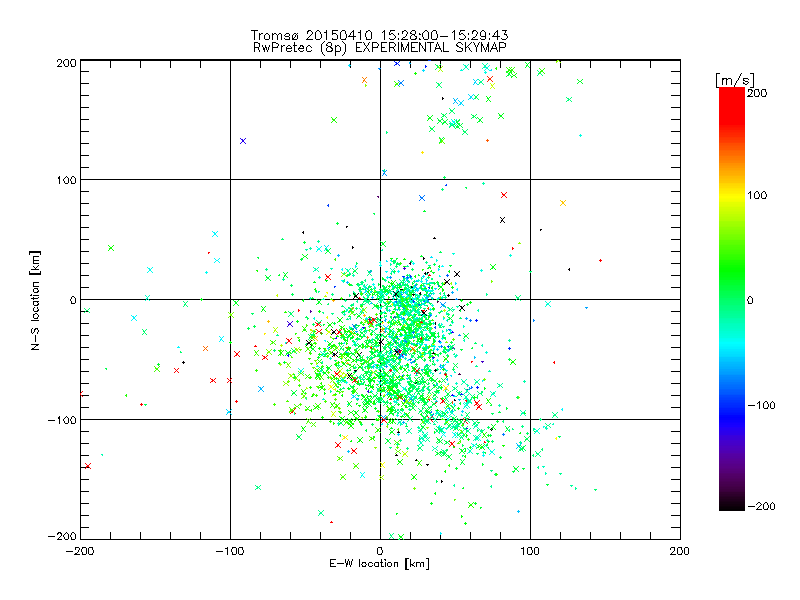Click the blue X marker near -90, 130
The width and height of the screenshot is (800, 600).
pos(243,141)
